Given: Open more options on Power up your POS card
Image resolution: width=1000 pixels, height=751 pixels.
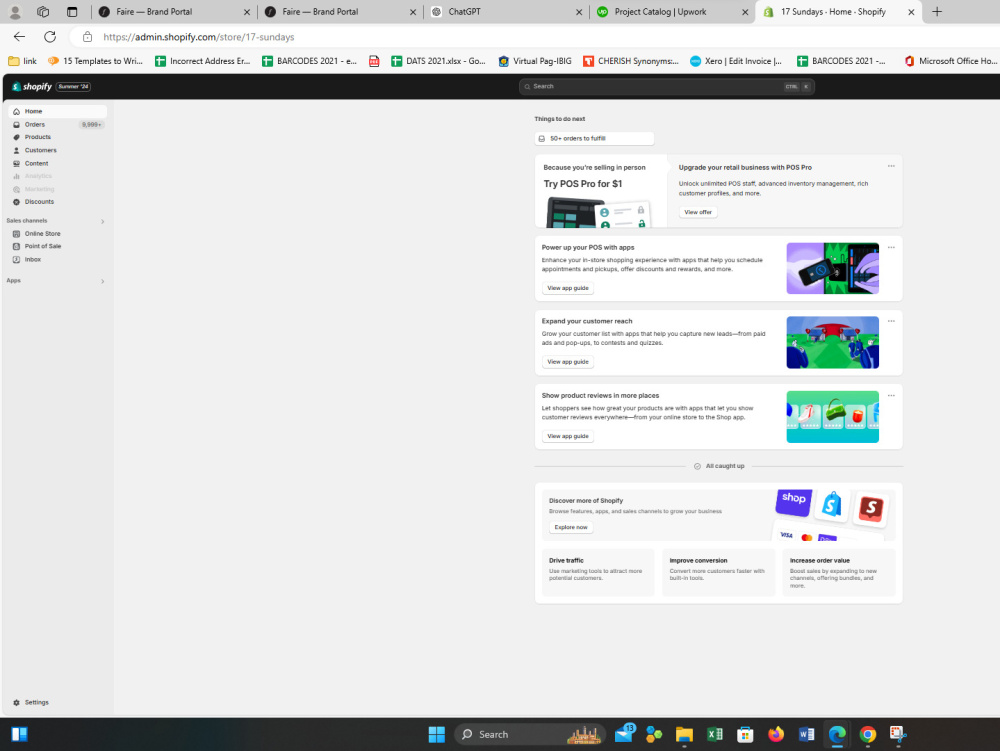Looking at the screenshot, I should coord(891,247).
